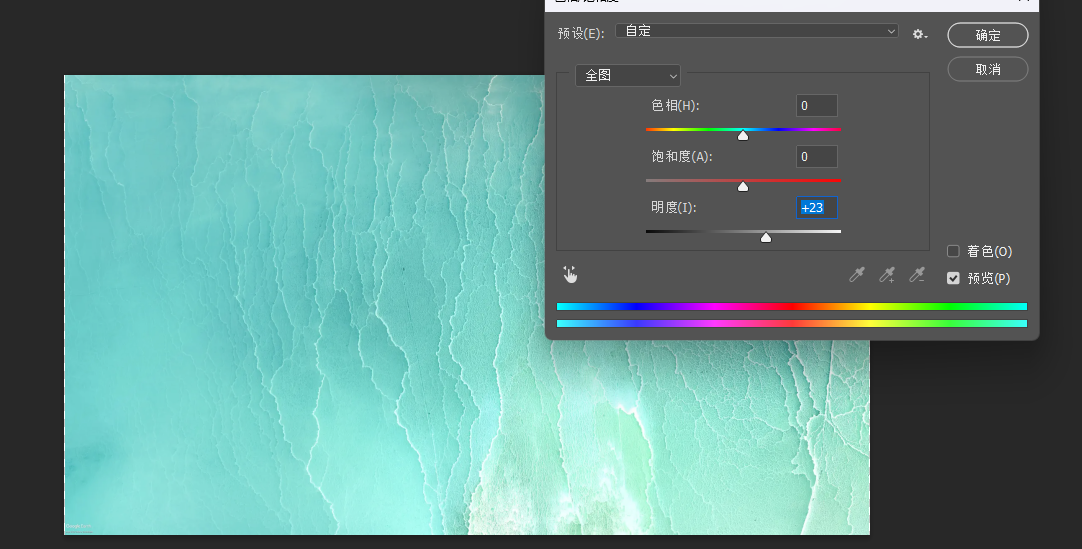Click the 饱和度(A) value field
Viewport: 1082px width, 549px height.
[x=817, y=157]
